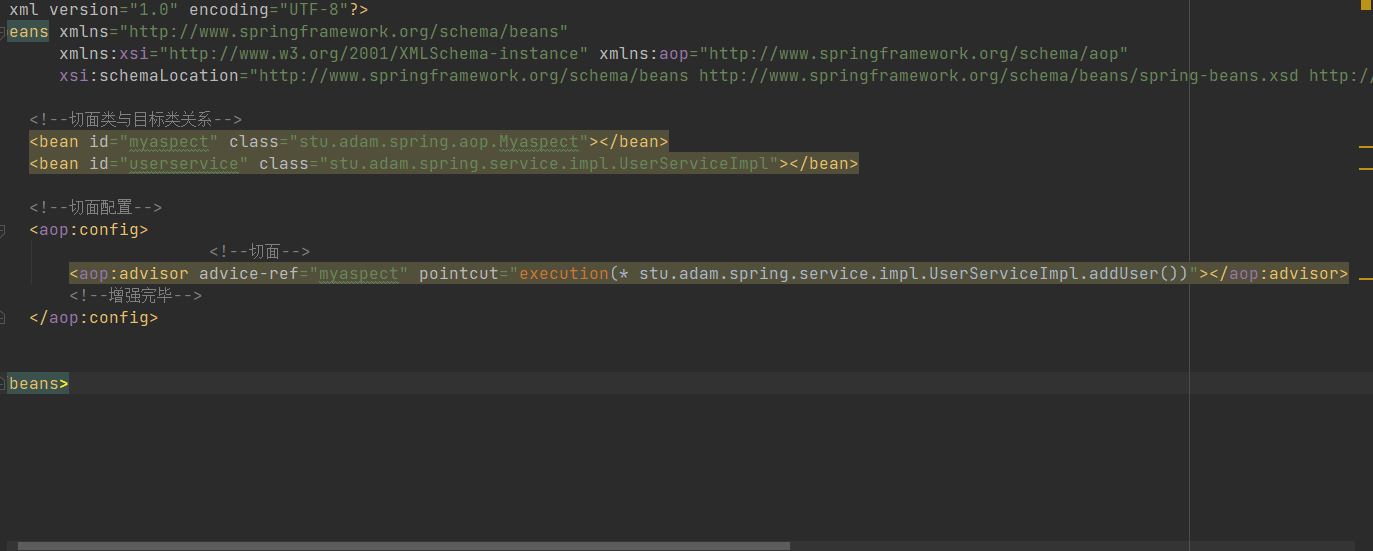Jump to warning stripe for aop:advisor line
Screen dimensions: 1373x551
1366,279
